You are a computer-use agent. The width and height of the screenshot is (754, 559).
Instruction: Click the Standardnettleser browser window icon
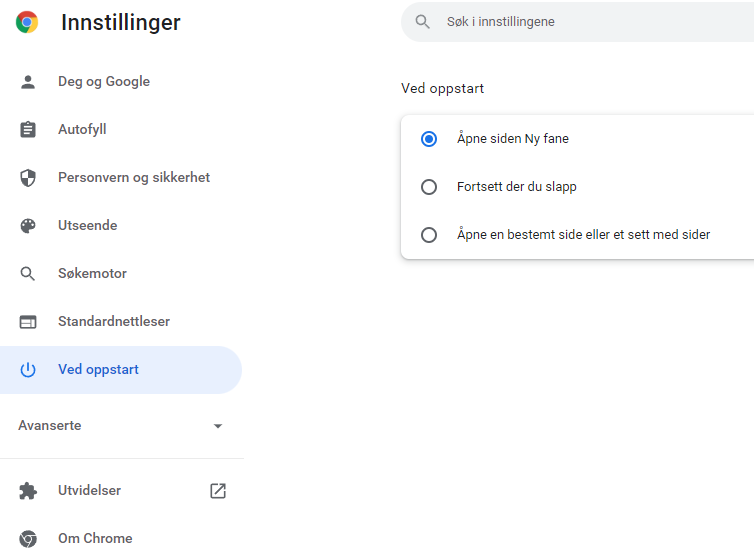(x=28, y=322)
